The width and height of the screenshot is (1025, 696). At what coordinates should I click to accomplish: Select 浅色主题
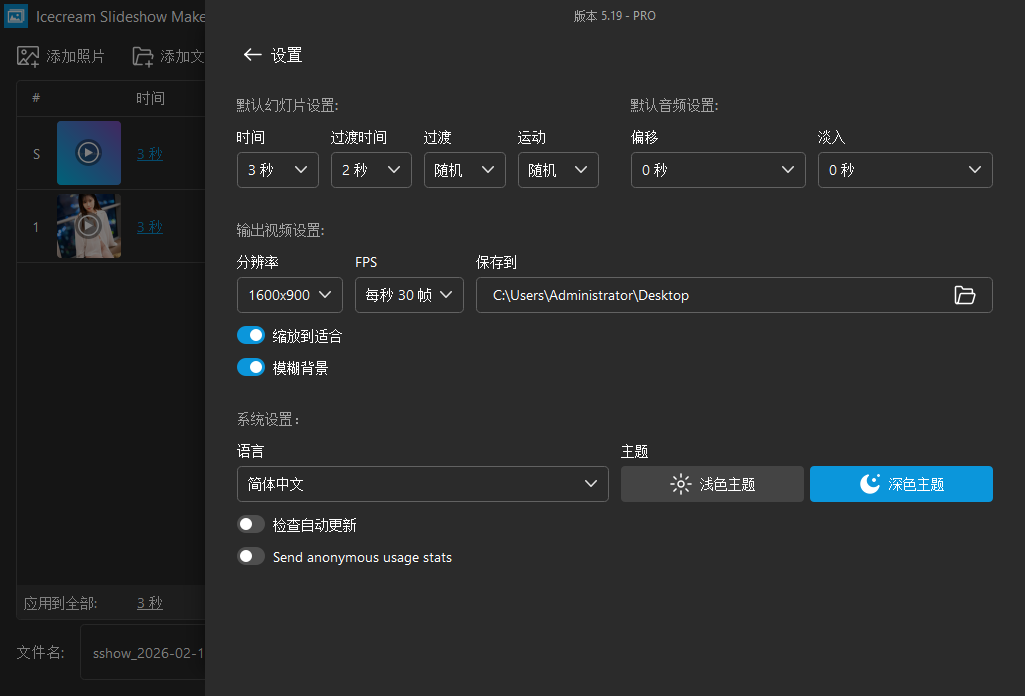(712, 483)
